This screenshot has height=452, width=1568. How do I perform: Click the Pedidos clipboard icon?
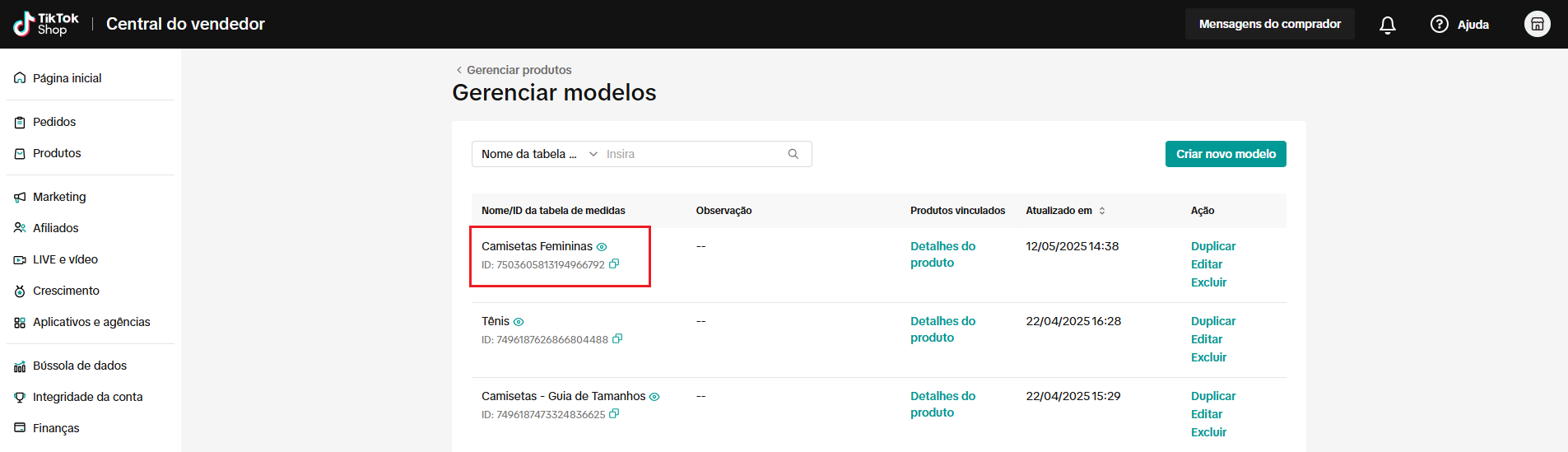click(x=20, y=122)
